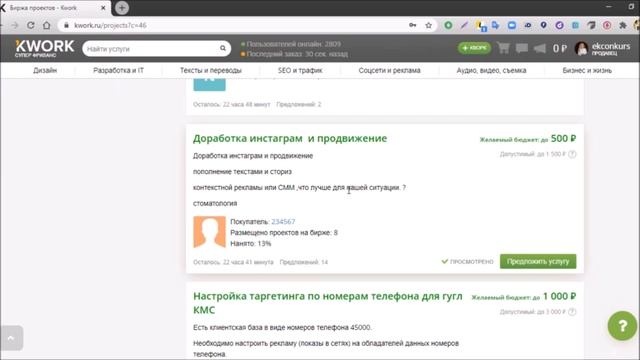The image size is (640, 360).
Task: Click the purple pen extension icon
Action: [x=464, y=25]
